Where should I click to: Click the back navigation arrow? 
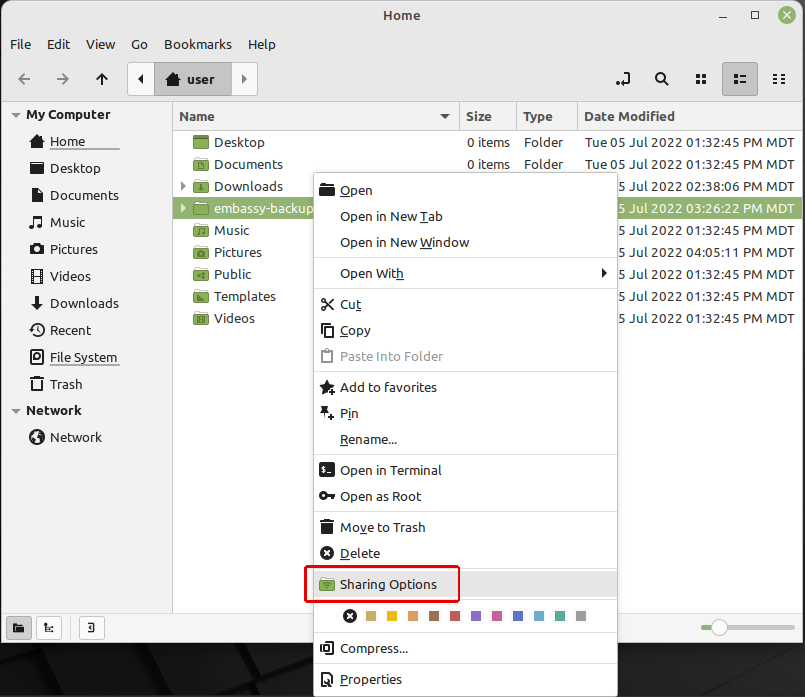[25, 79]
